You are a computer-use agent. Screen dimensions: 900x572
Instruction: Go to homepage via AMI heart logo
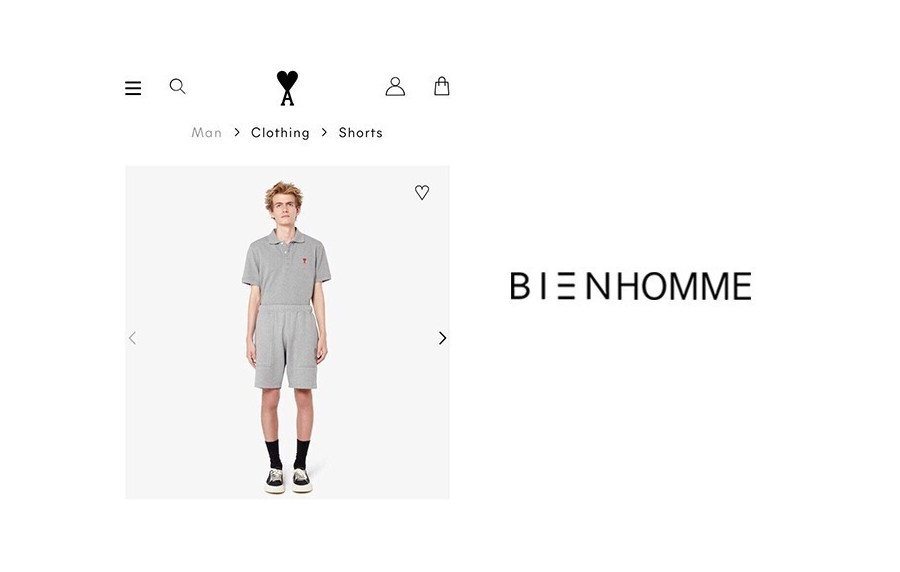pos(287,88)
